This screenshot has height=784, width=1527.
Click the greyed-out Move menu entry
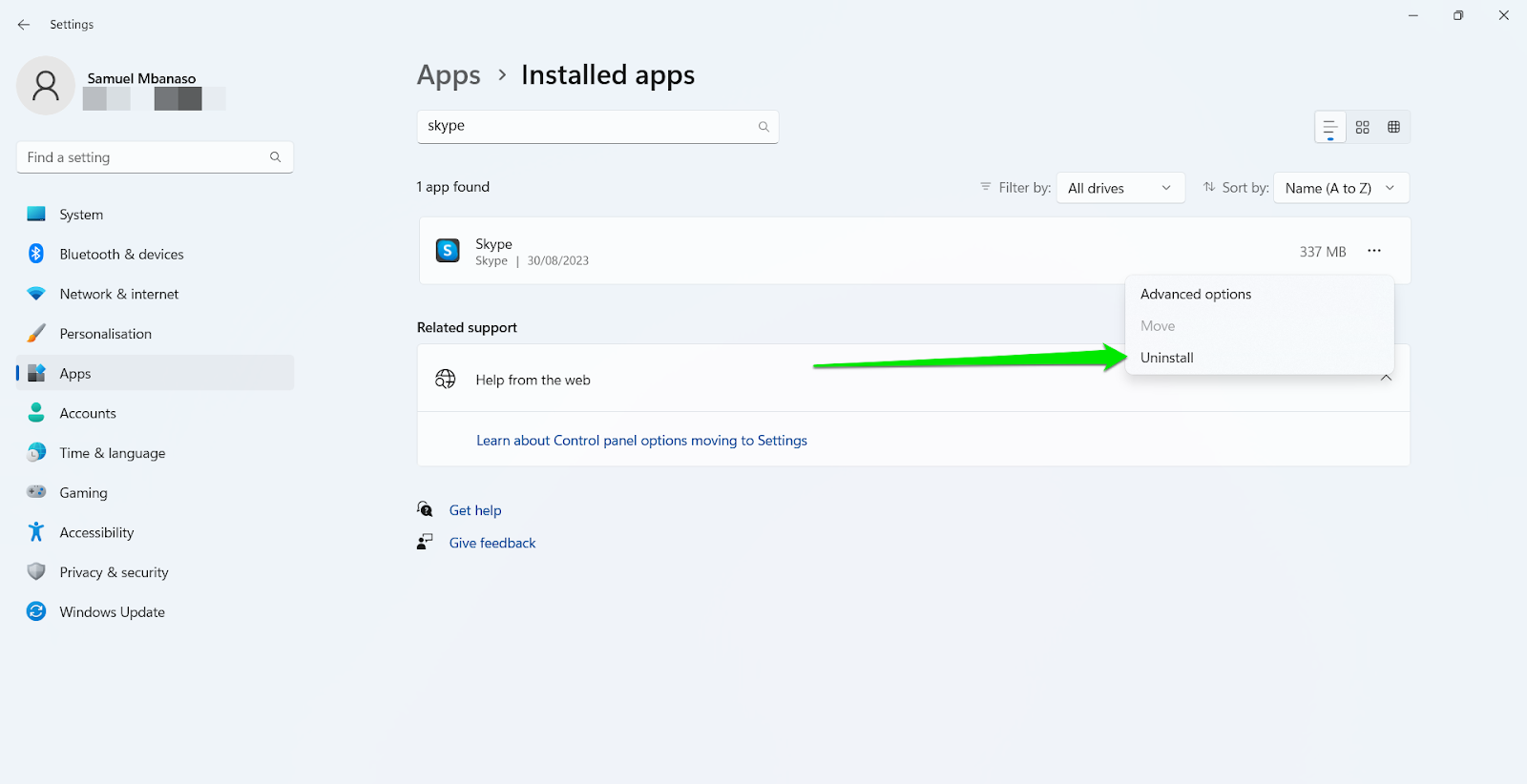click(1260, 326)
